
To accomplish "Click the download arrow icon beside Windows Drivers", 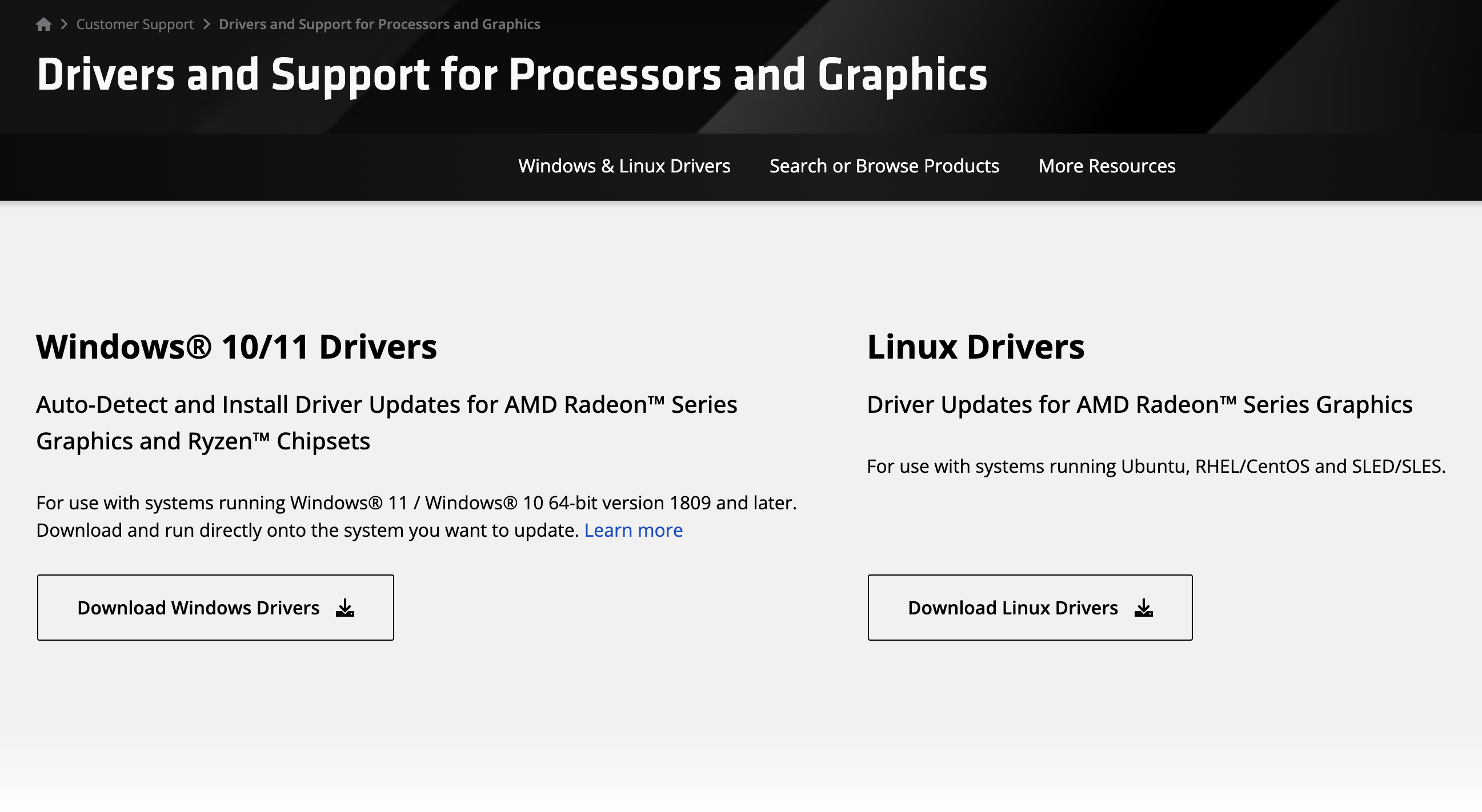I will (x=345, y=608).
